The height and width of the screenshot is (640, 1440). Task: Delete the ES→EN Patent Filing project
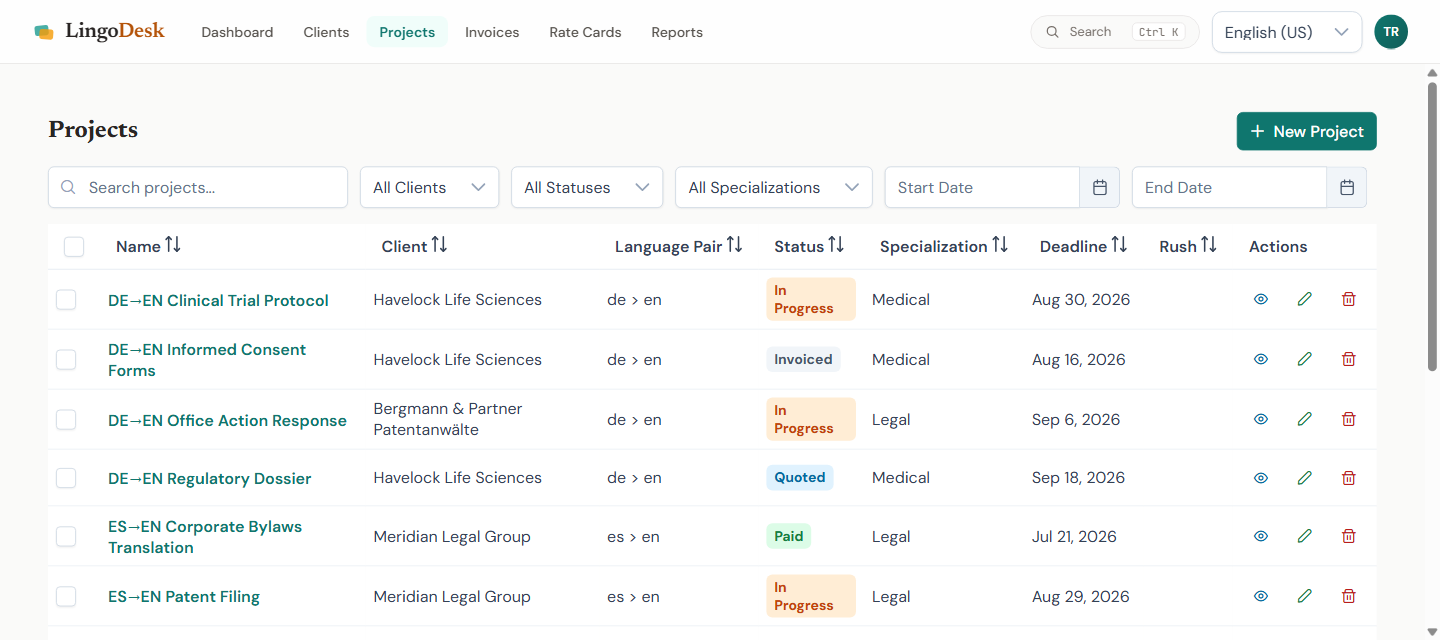(x=1348, y=596)
